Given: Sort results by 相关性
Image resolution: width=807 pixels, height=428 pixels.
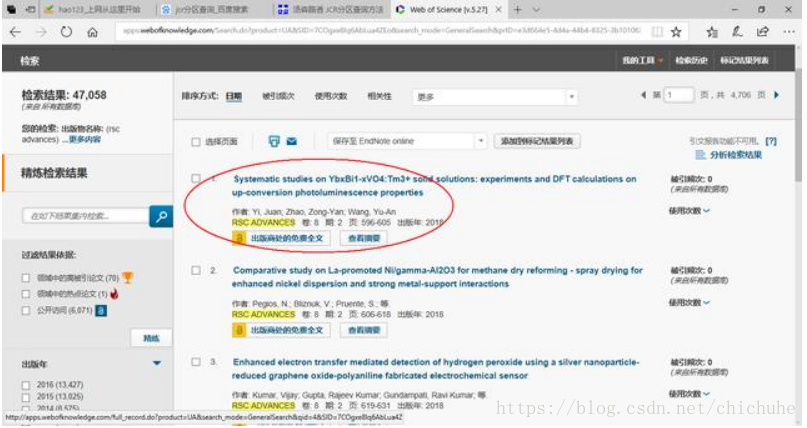Looking at the screenshot, I should click(379, 96).
